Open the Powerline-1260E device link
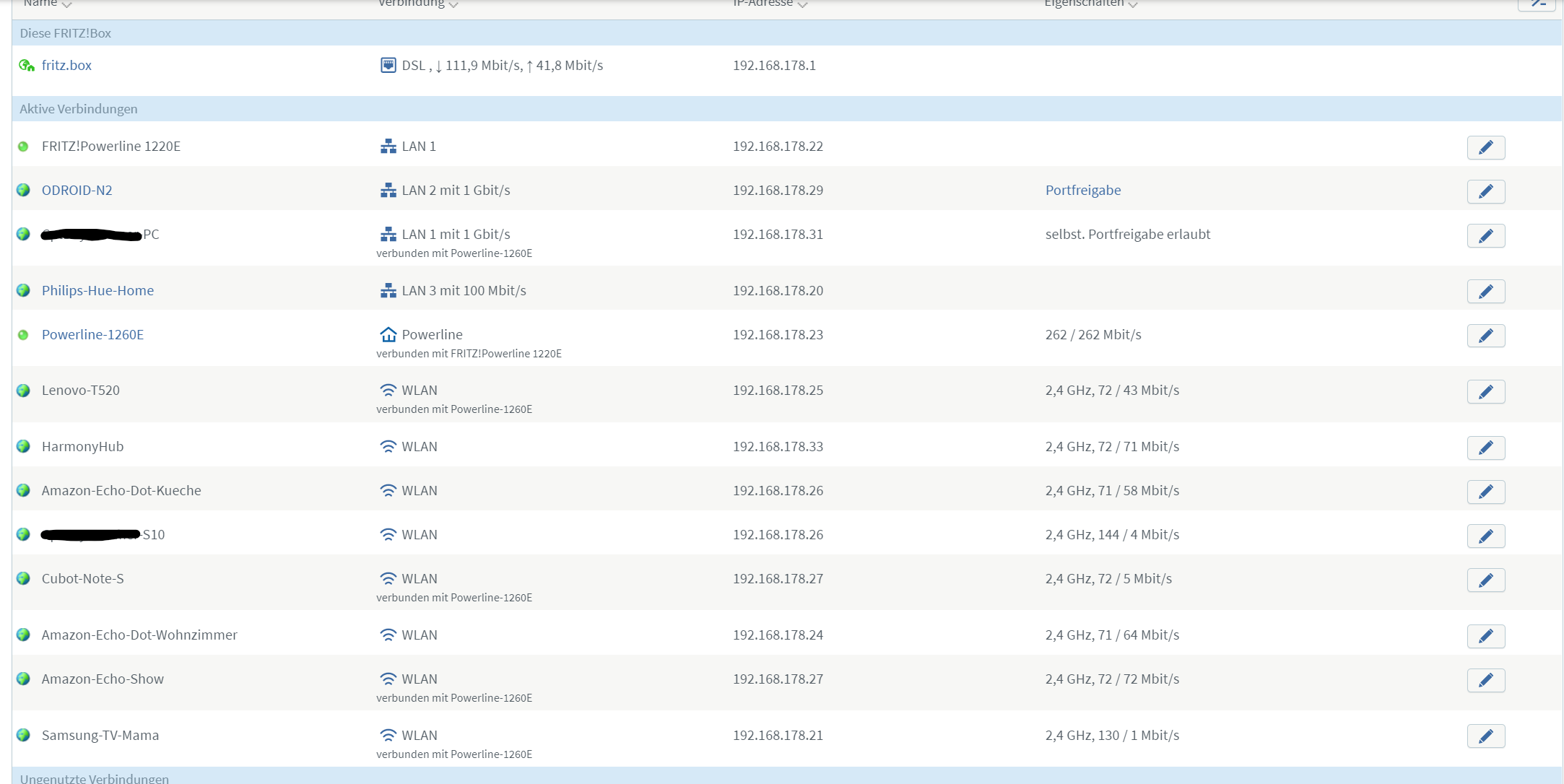1564x784 pixels. (92, 335)
